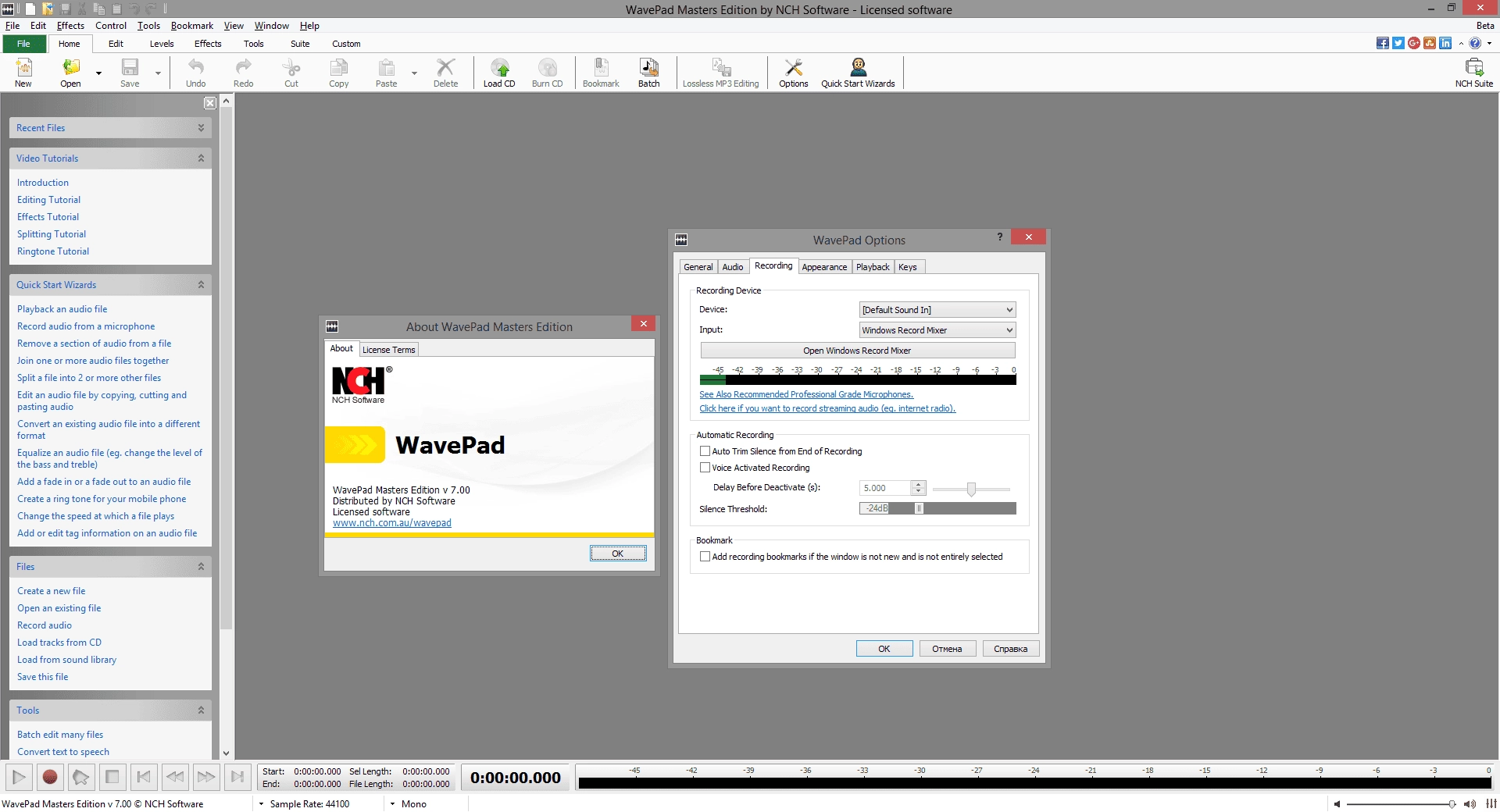This screenshot has width=1500, height=812.
Task: Click the Stop playback button
Action: point(112,777)
